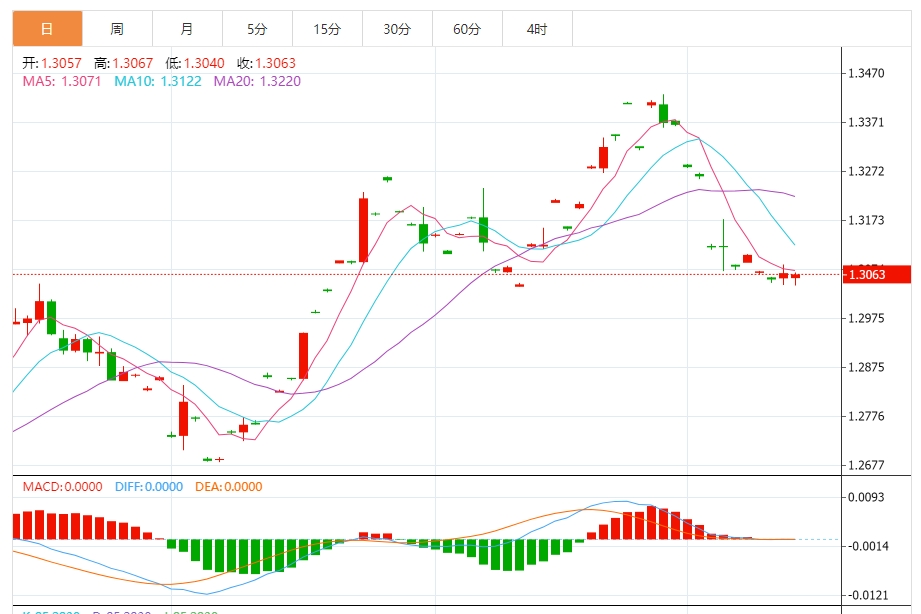Click the 1.2975 price axis label
Image resolution: width=921 pixels, height=614 pixels.
pyautogui.click(x=866, y=318)
